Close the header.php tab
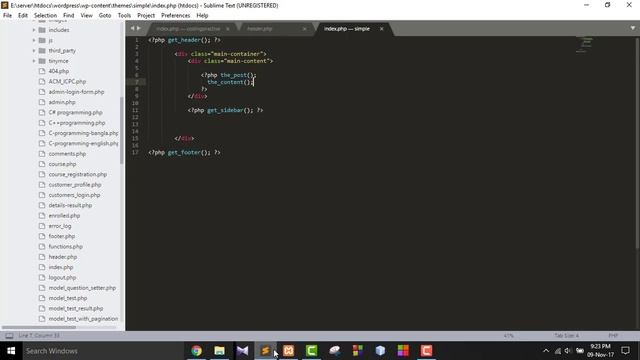 click(x=304, y=29)
